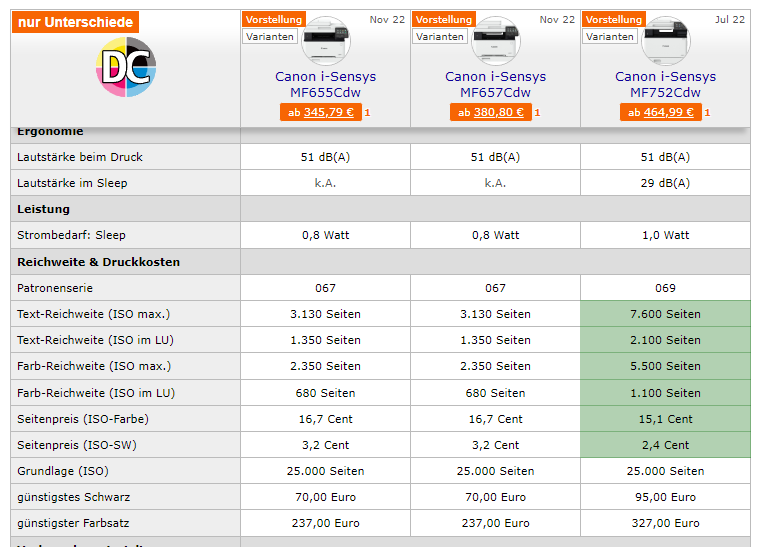
Task: Click the highlighted '15,1 Cent' cell
Action: pos(665,419)
